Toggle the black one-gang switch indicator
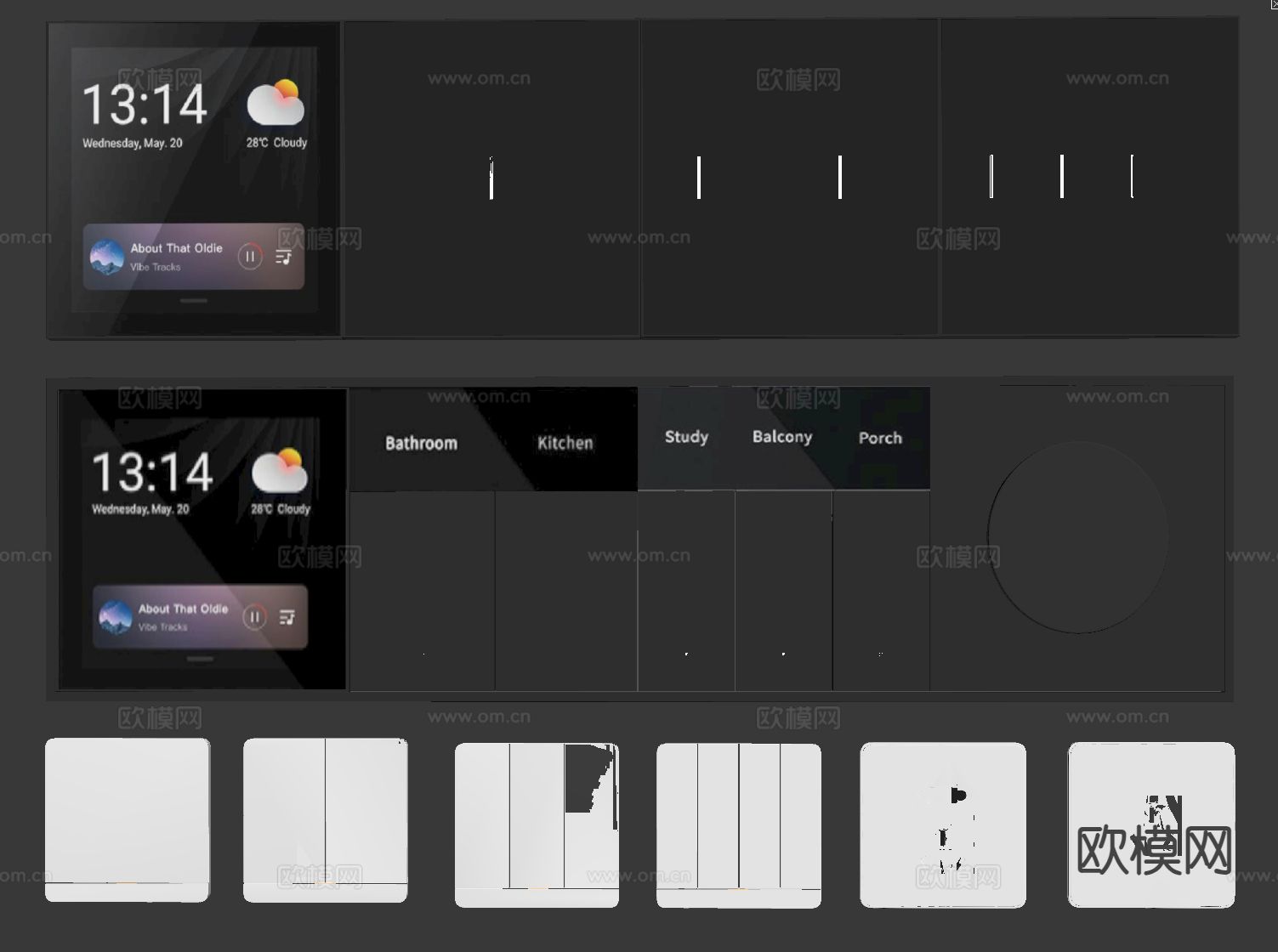Image resolution: width=1278 pixels, height=952 pixels. 491,178
